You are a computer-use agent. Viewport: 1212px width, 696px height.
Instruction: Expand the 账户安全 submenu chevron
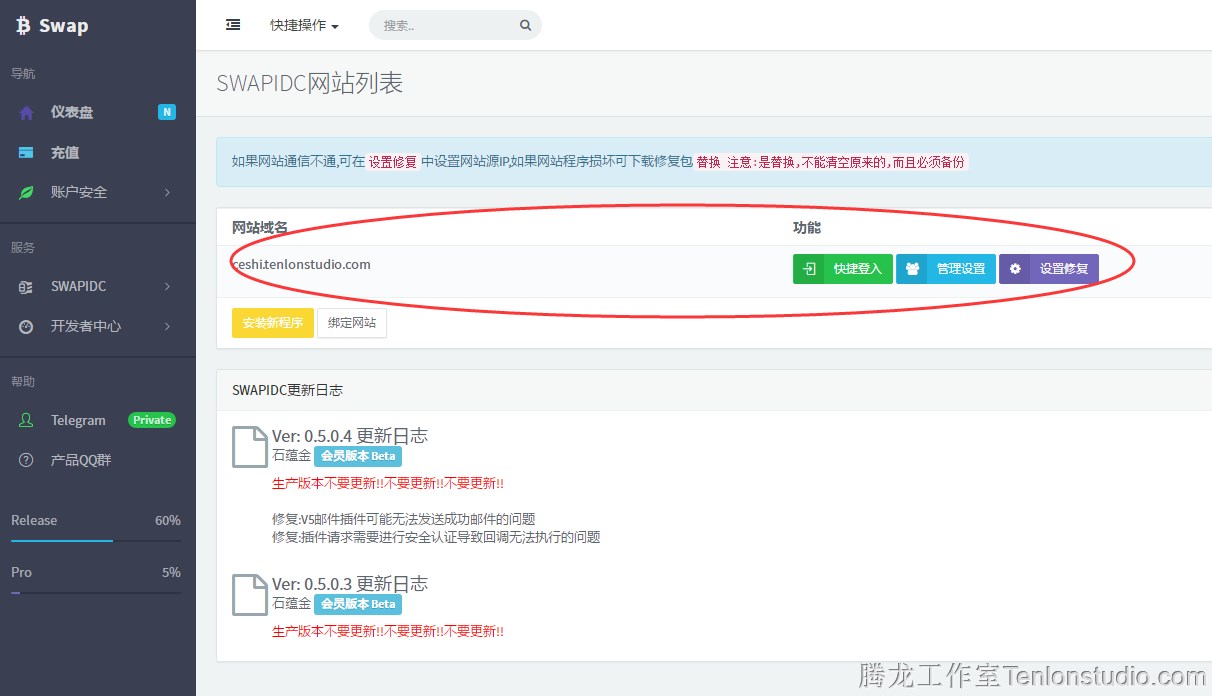tap(167, 193)
